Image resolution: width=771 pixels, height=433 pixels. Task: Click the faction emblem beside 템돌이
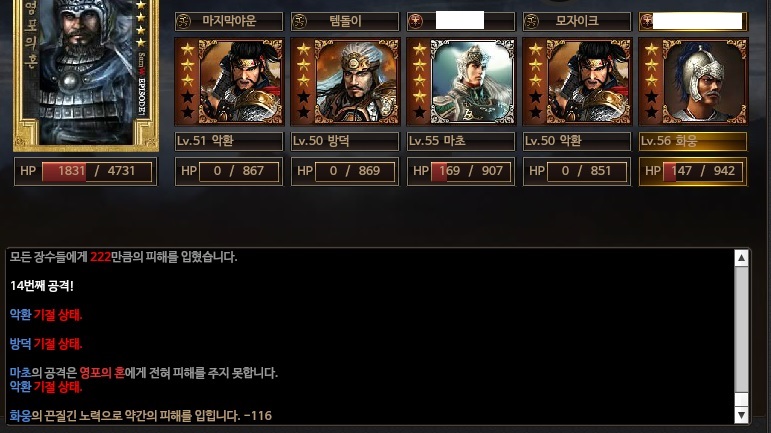[299, 21]
